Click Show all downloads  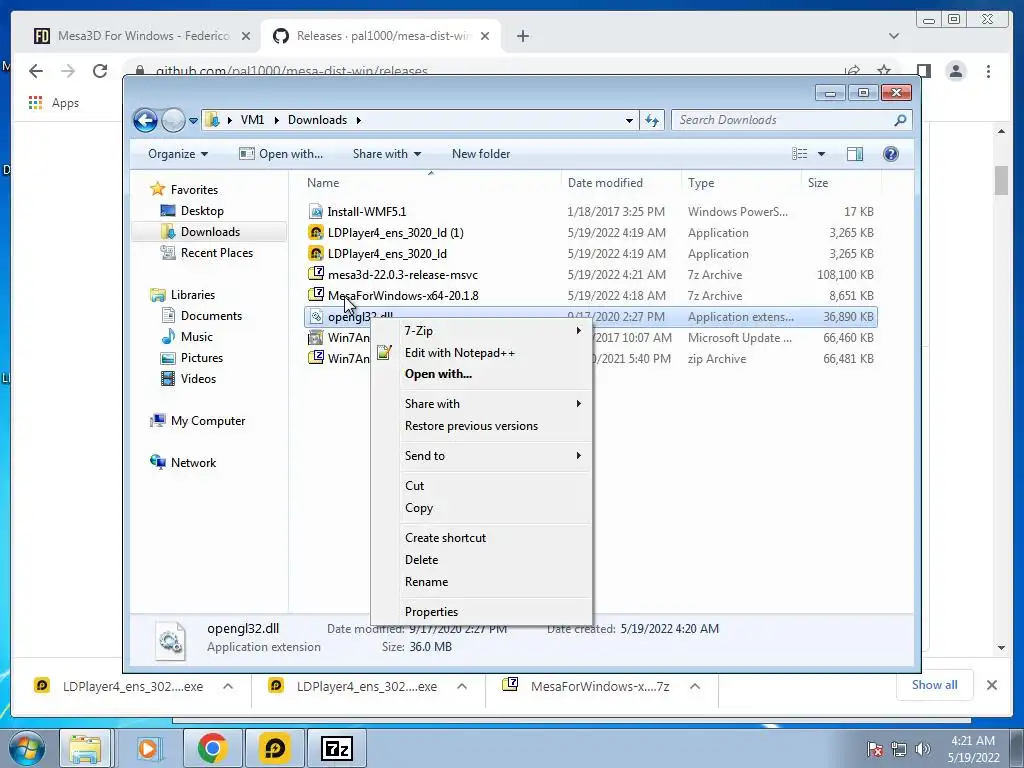(x=935, y=685)
